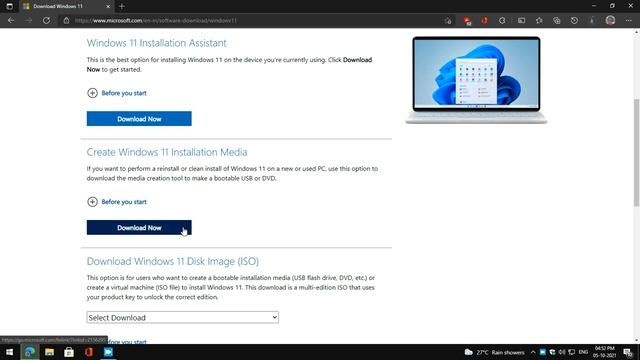Click the Windows 11 laptop image
The image size is (640, 360).
pyautogui.click(x=476, y=80)
